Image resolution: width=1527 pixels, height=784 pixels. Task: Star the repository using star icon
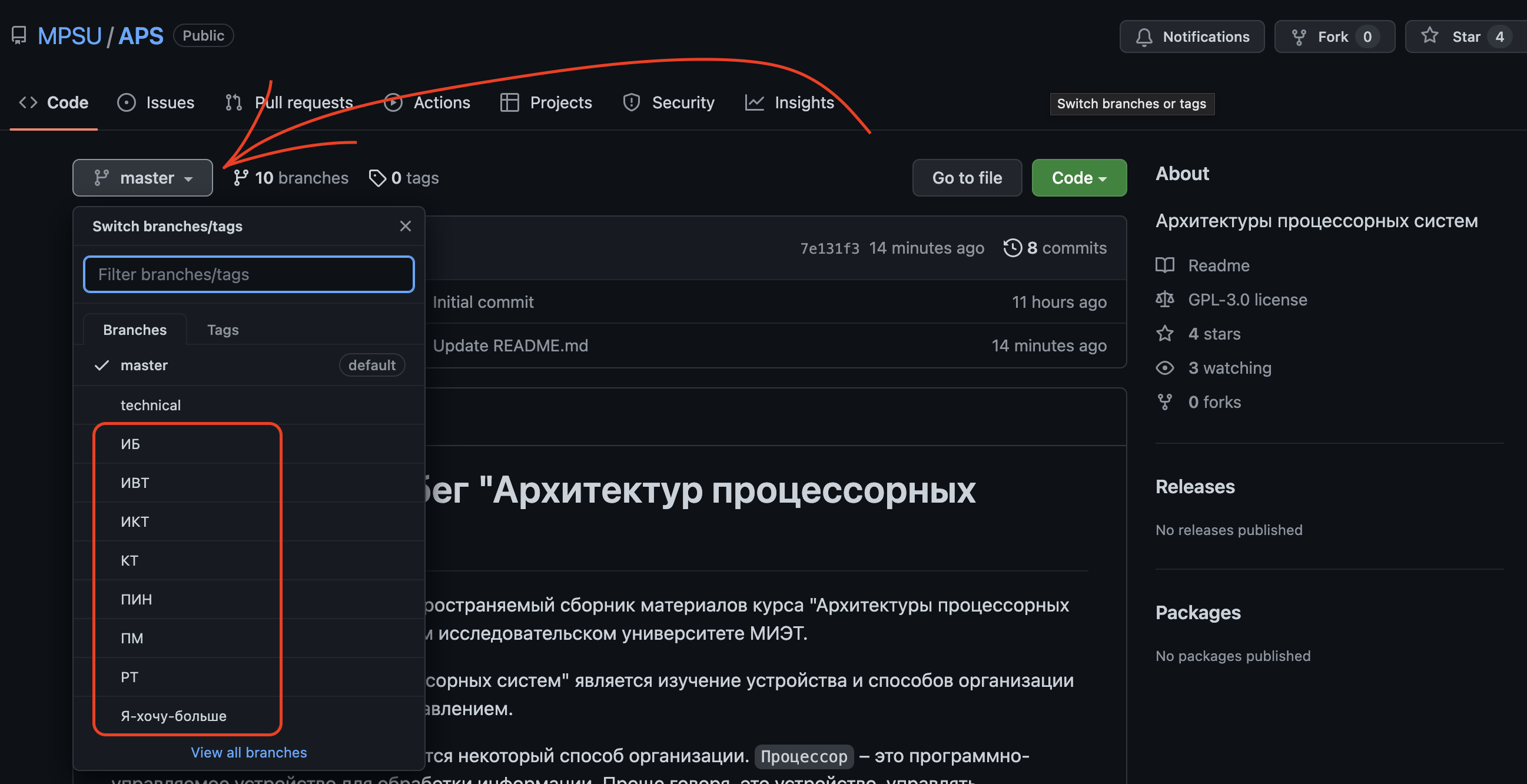point(1429,35)
